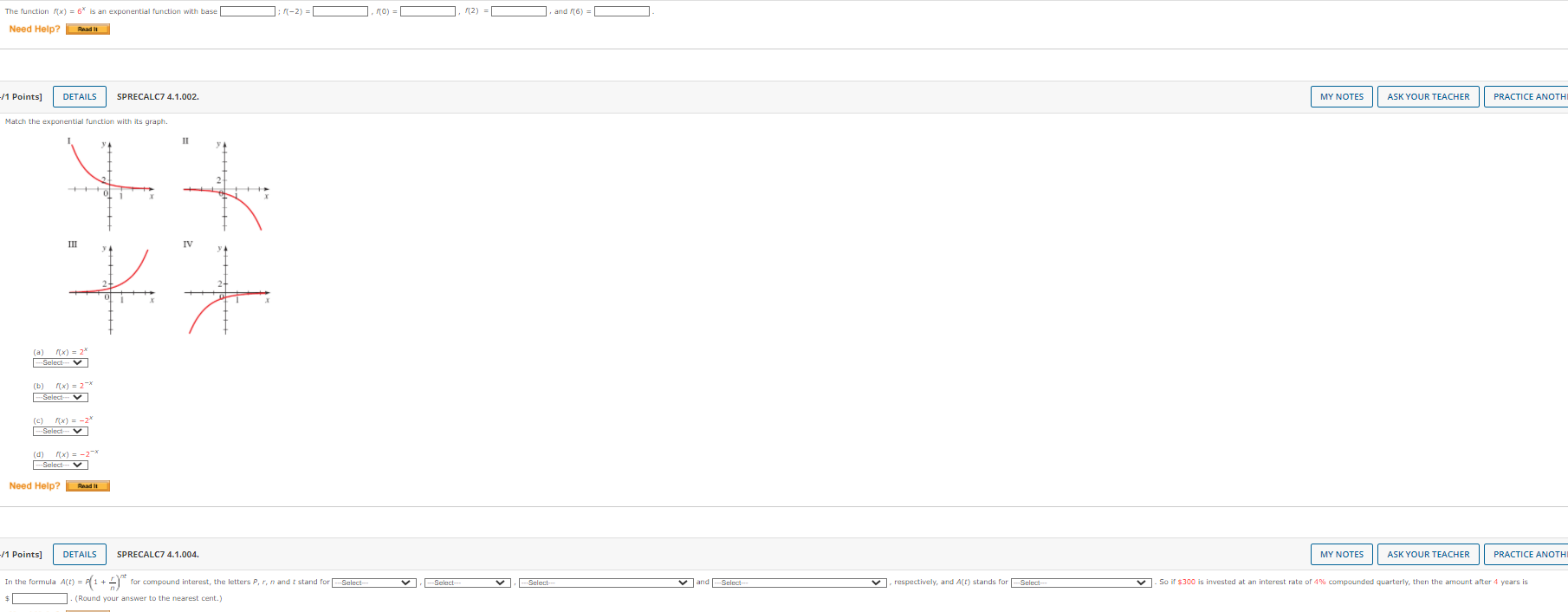The width and height of the screenshot is (1568, 612).
Task: Open the graph choice dropdown for (c) f(x) = -2^x
Action: (61, 432)
